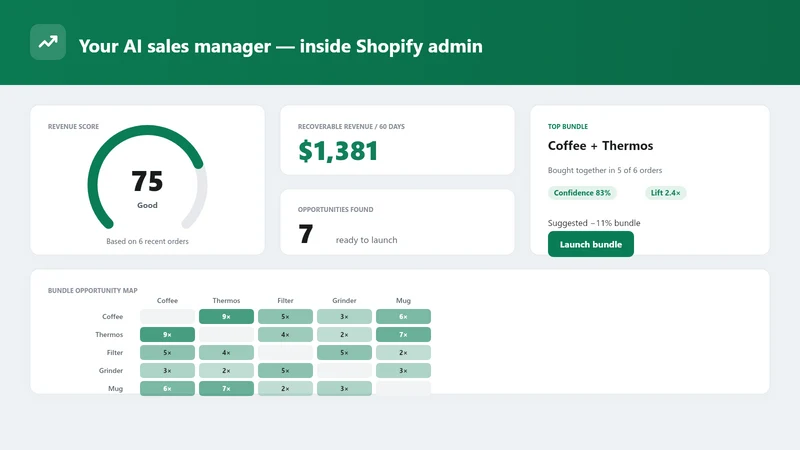The width and height of the screenshot is (800, 450).
Task: Click the Mug column header in map
Action: pos(403,301)
